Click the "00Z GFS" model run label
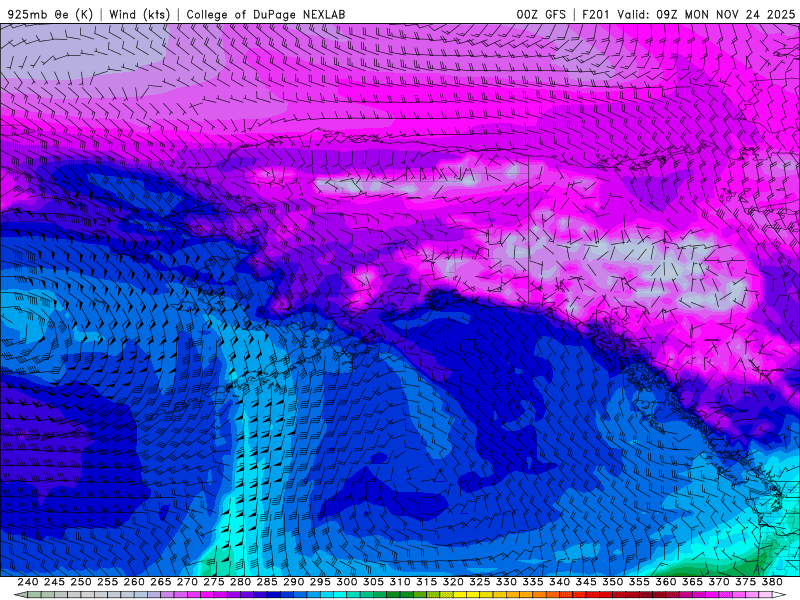This screenshot has height=600, width=800. [541, 14]
